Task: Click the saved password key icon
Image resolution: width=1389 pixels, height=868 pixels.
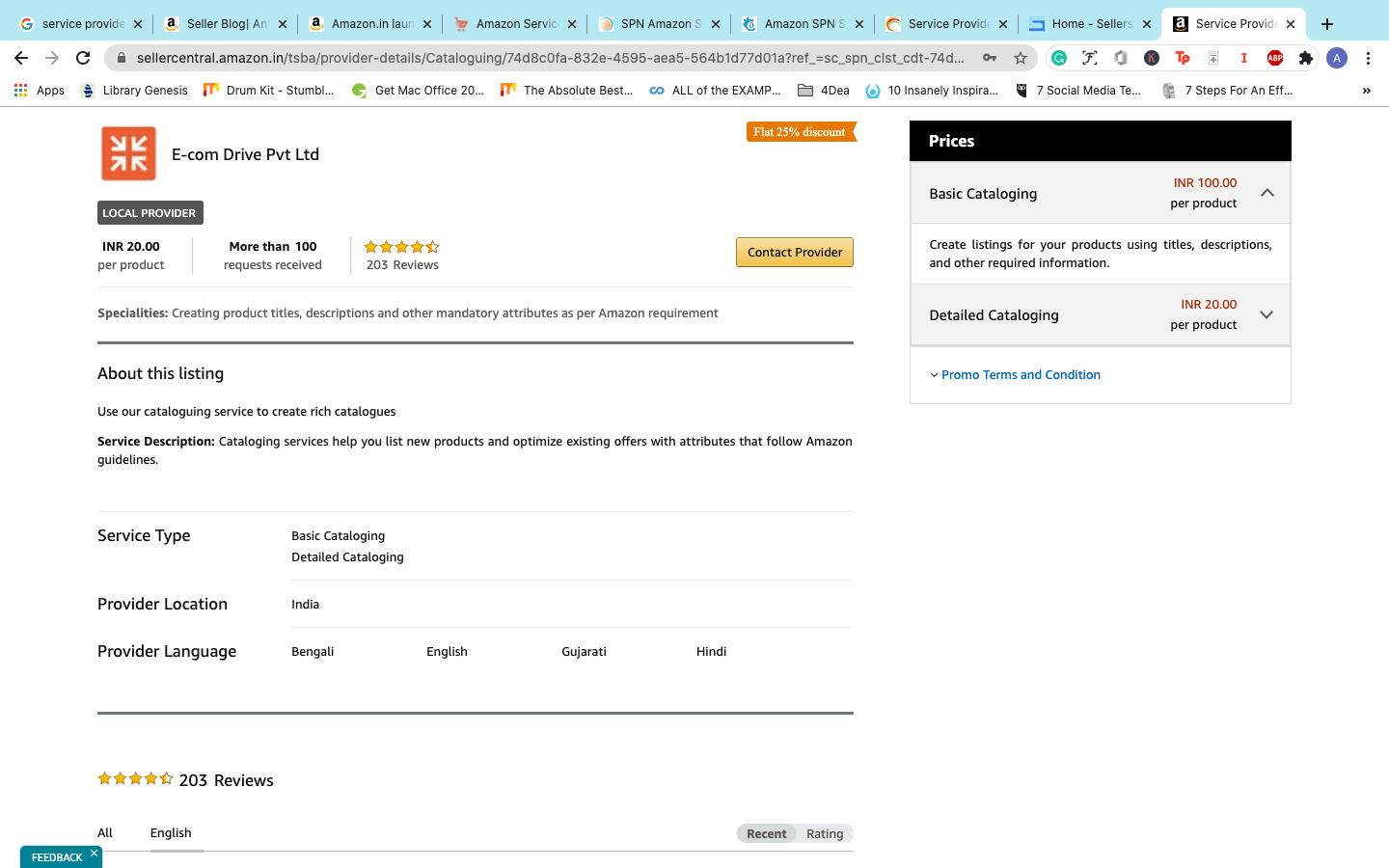Action: (990, 58)
